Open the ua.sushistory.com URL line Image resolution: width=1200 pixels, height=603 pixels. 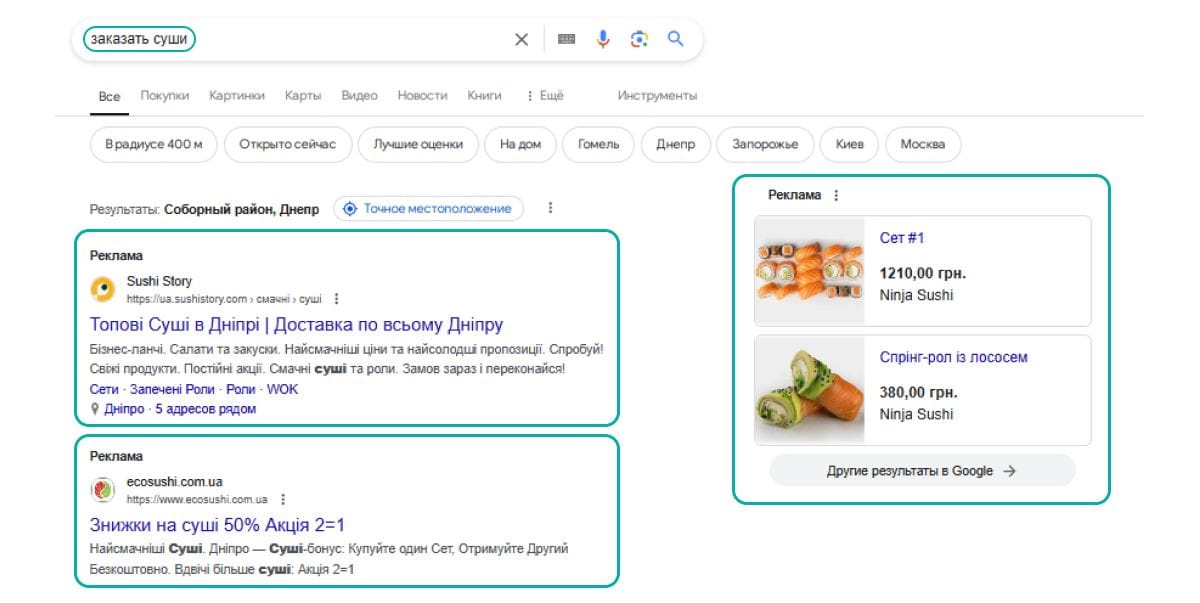[x=224, y=299]
